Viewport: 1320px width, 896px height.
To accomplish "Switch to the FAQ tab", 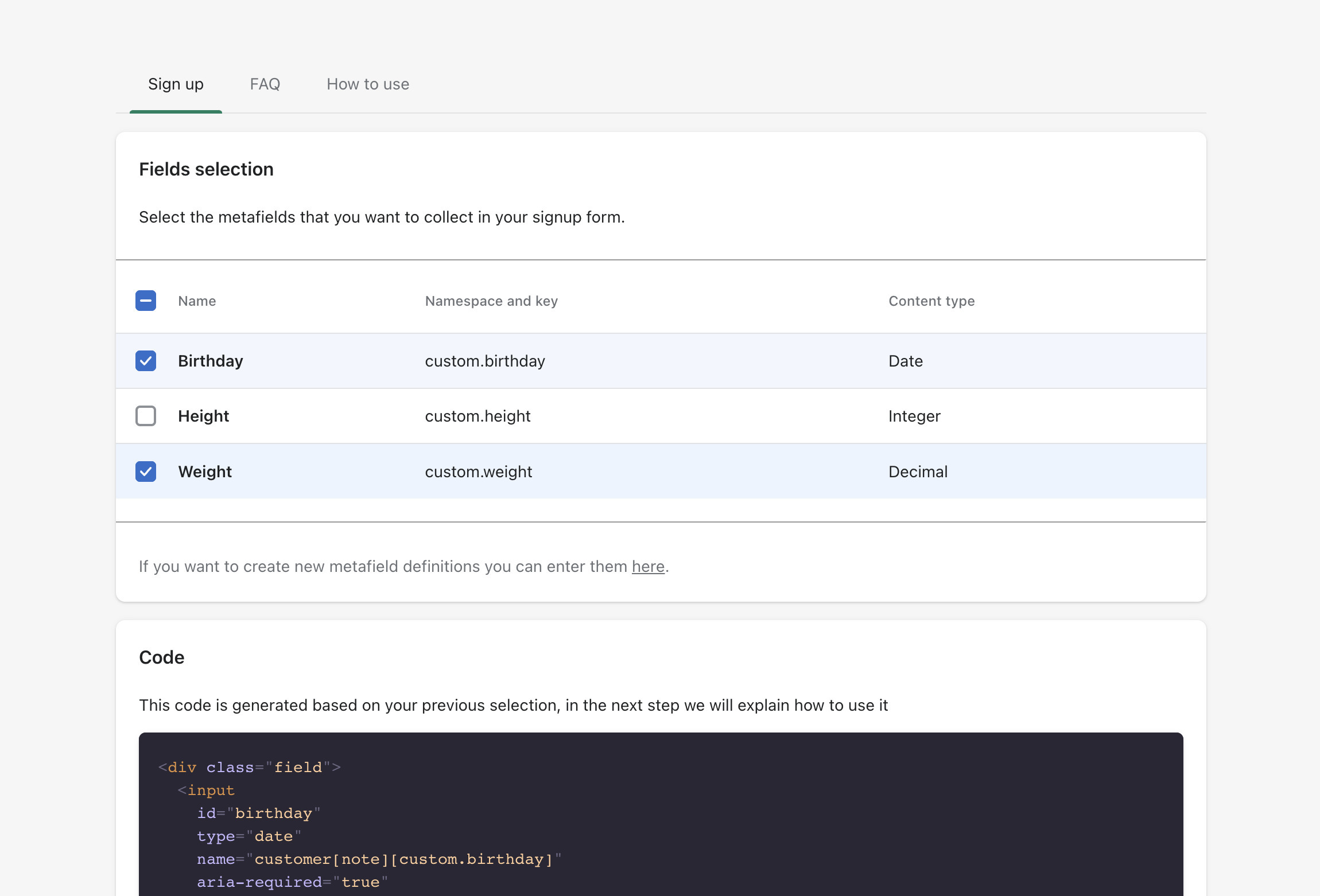I will click(x=265, y=84).
